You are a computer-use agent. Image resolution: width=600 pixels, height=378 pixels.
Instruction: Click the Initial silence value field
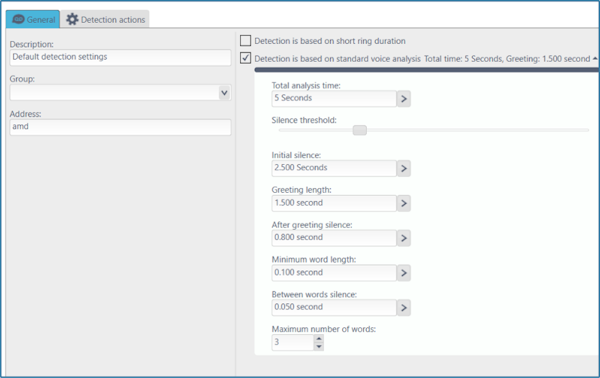[334, 168]
